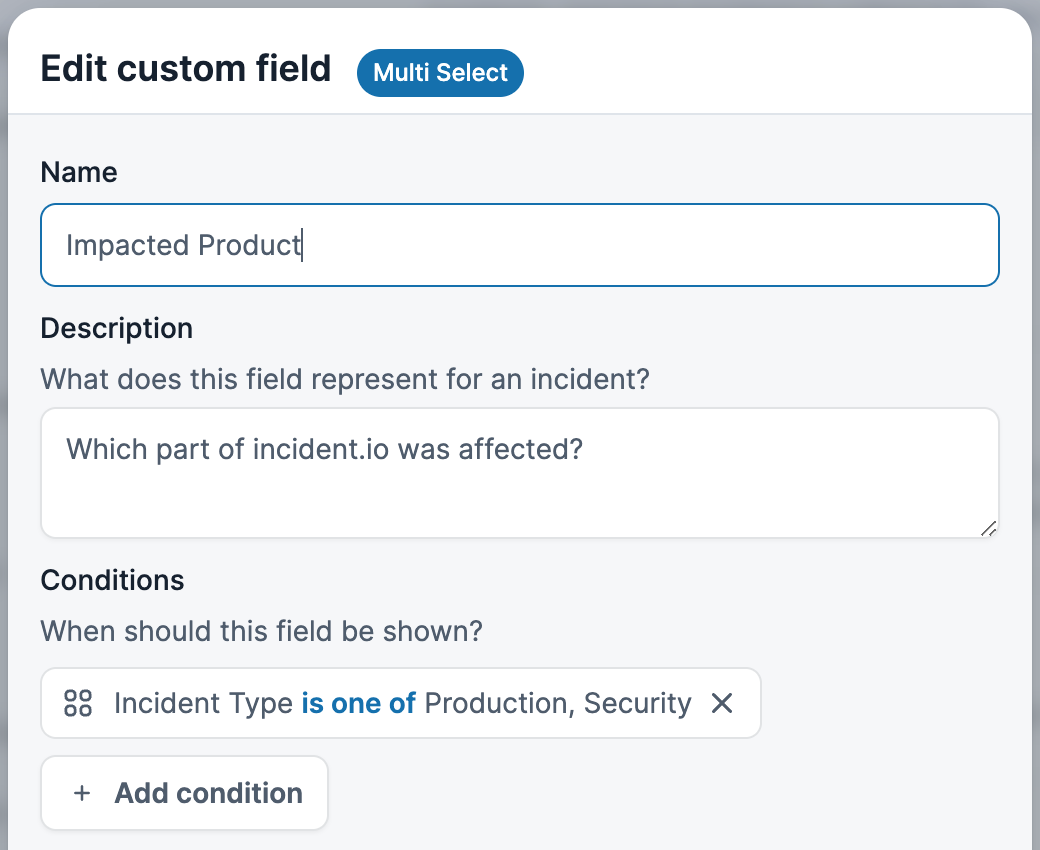Click the "Security" value in the condition
The width and height of the screenshot is (1040, 850).
click(x=638, y=703)
